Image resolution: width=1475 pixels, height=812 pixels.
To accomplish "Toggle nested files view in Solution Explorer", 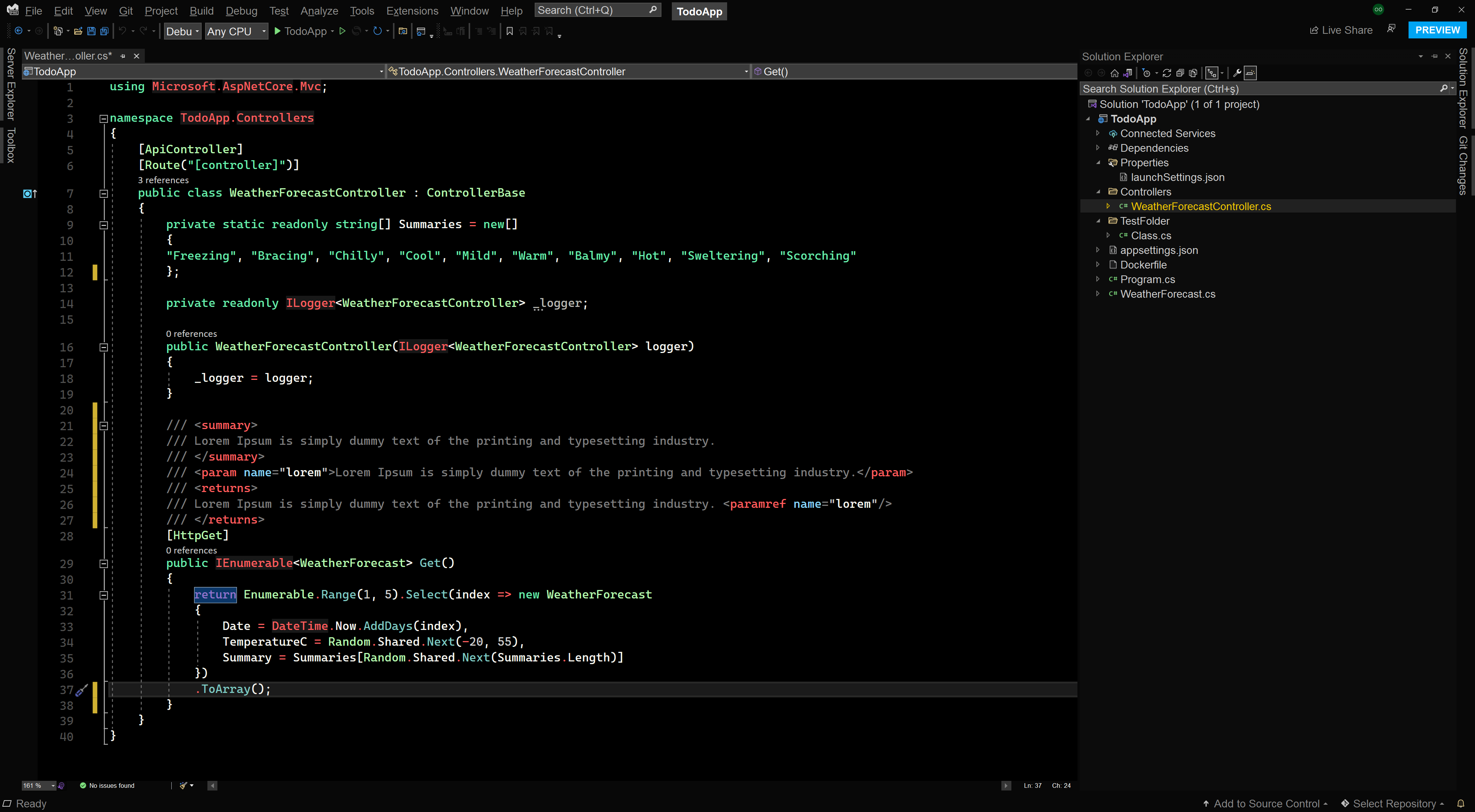I will 1211,73.
